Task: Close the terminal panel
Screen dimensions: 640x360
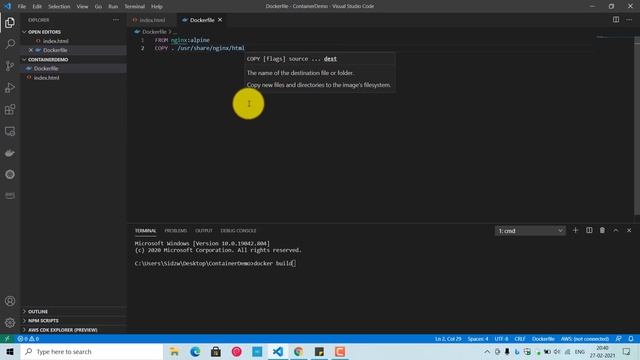Action: coord(629,231)
